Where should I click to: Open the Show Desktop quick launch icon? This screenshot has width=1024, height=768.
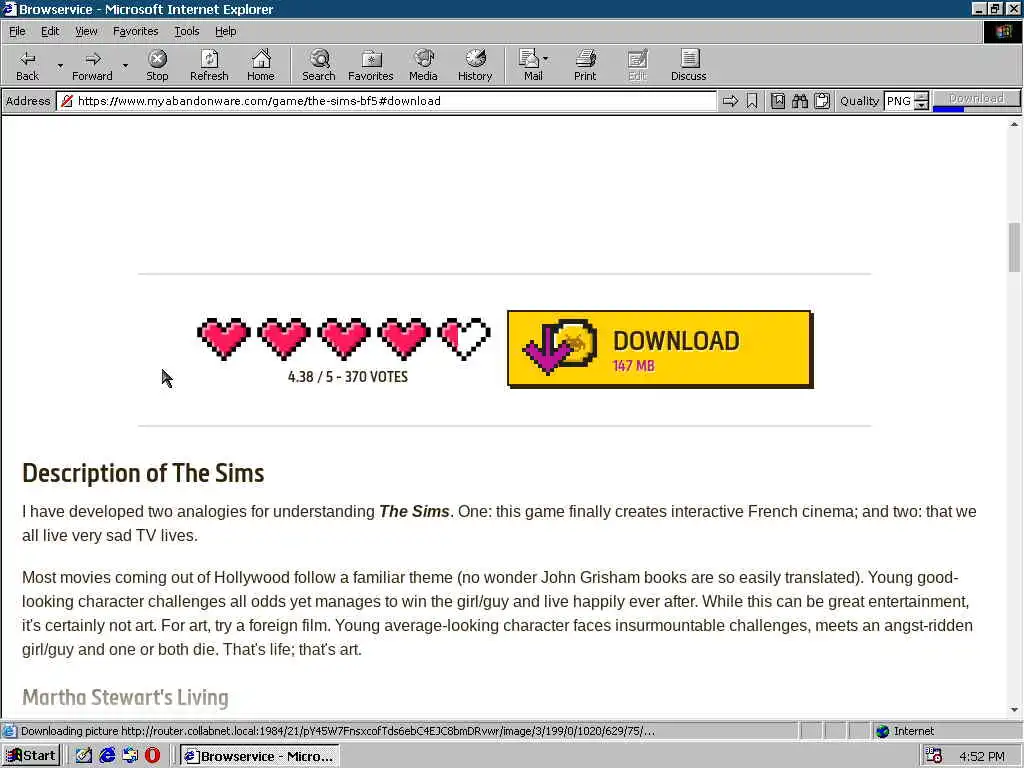pos(84,756)
